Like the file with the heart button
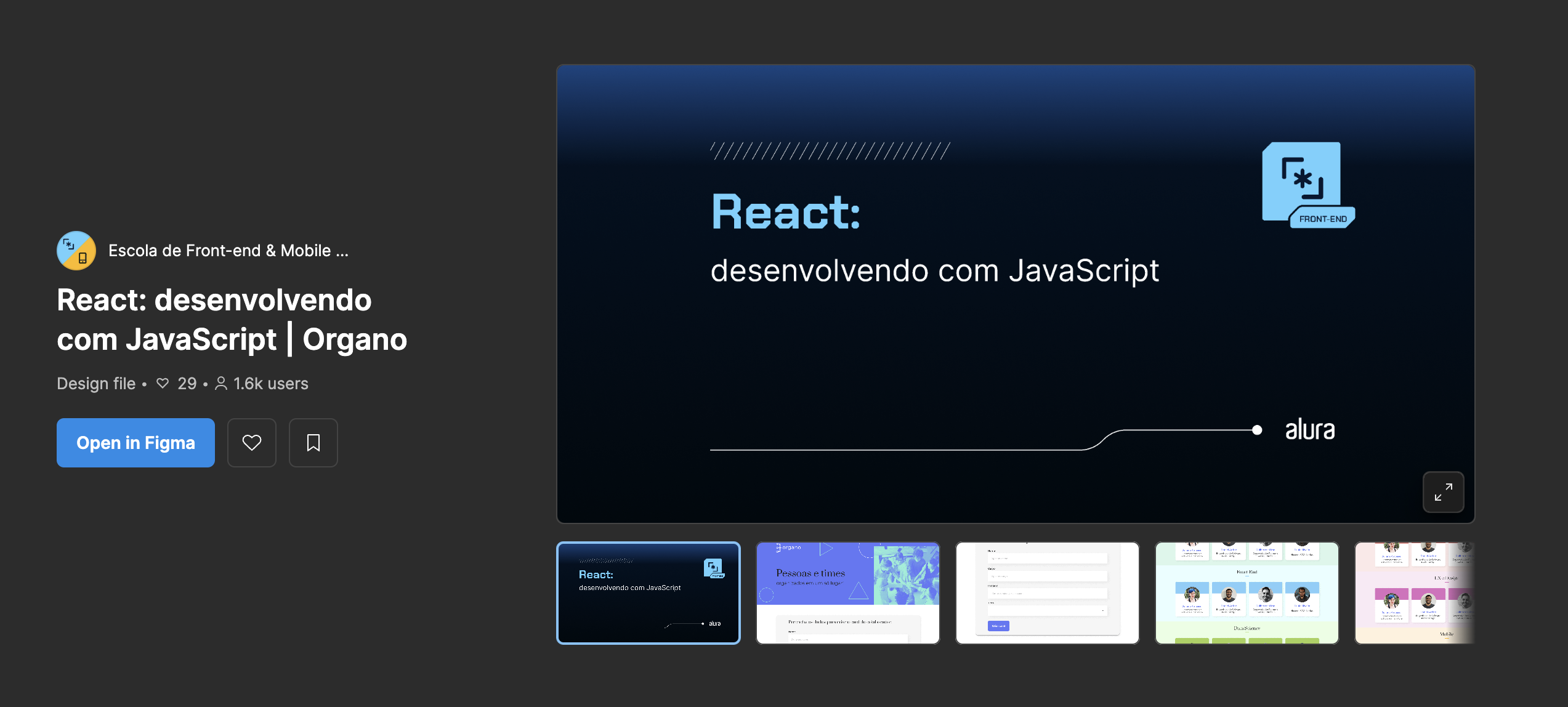The width and height of the screenshot is (1568, 707). [251, 442]
